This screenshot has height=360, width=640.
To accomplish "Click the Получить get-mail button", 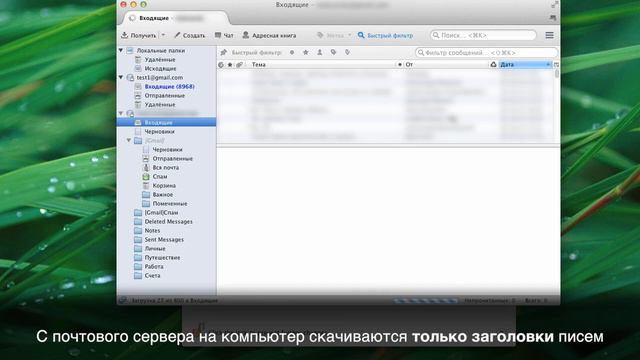I will pyautogui.click(x=138, y=36).
